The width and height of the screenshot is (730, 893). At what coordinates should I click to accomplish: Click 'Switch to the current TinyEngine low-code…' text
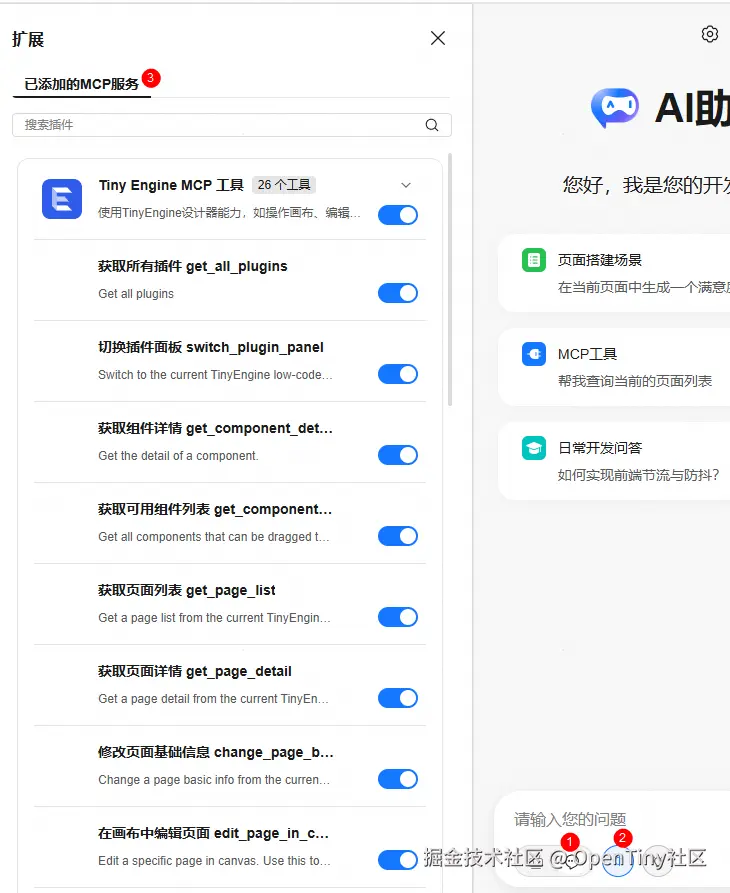(215, 375)
